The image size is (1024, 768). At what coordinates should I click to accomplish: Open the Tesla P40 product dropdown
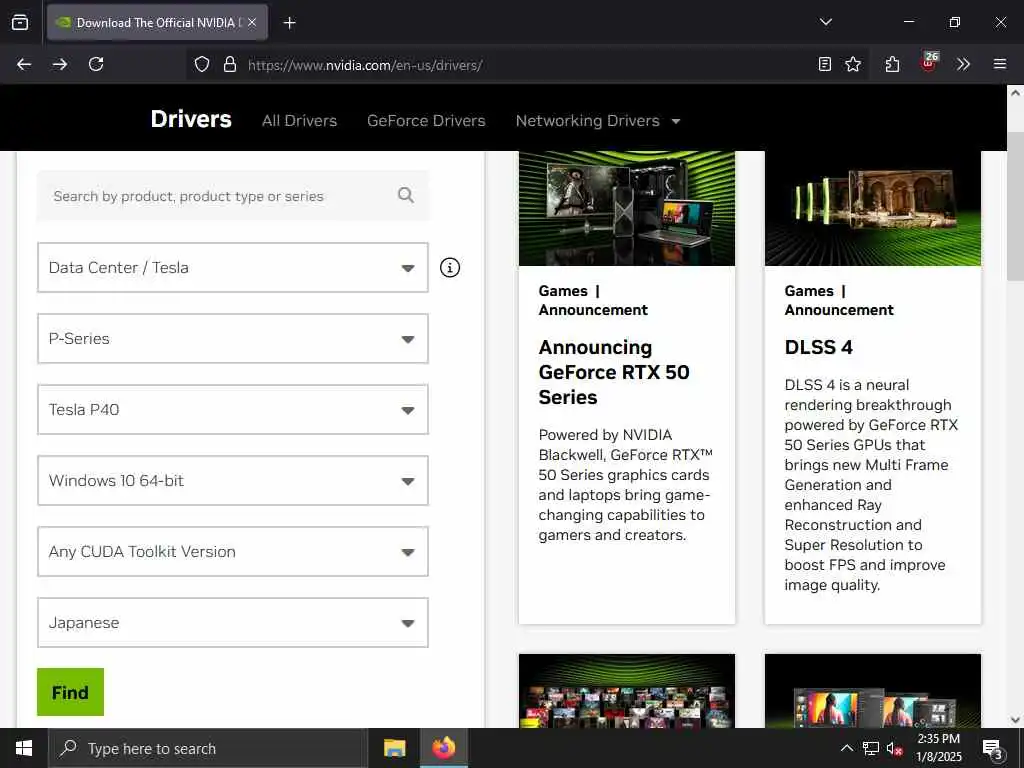(232, 409)
